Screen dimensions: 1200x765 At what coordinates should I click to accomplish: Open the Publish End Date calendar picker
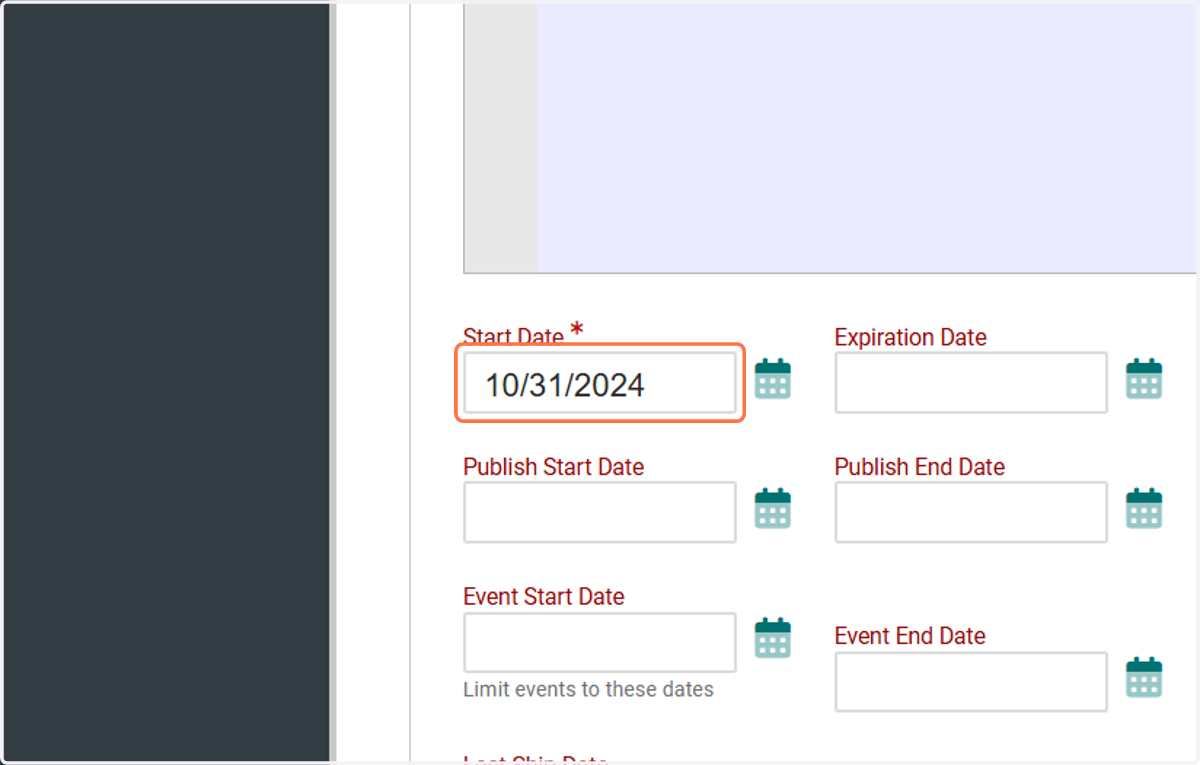1144,508
